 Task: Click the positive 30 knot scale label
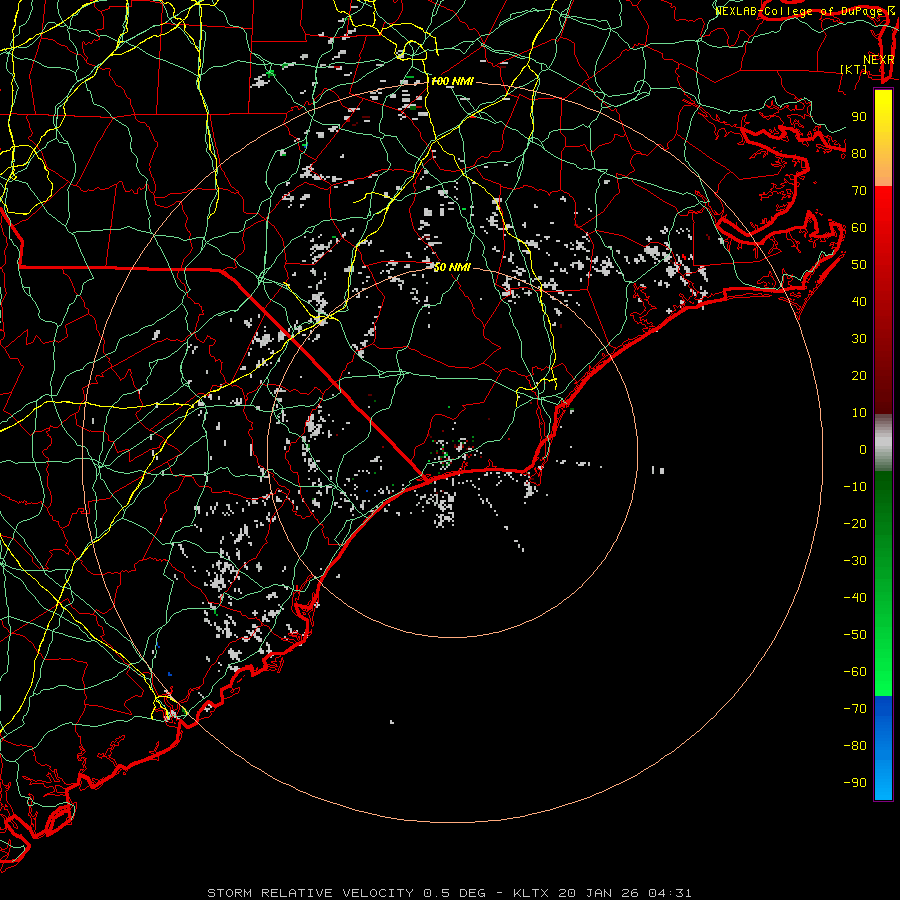[859, 339]
